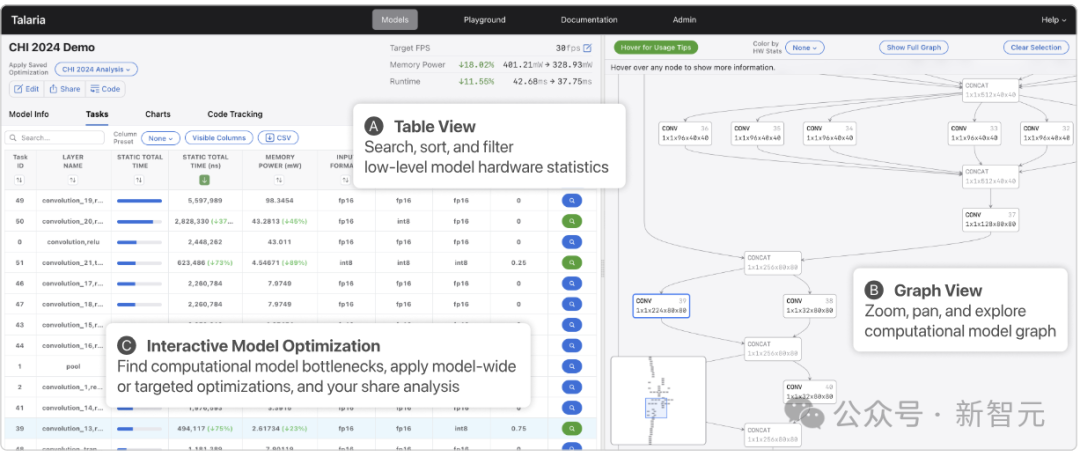Open the Playground page in the top navigation
This screenshot has width=1080, height=457.
coord(484,20)
